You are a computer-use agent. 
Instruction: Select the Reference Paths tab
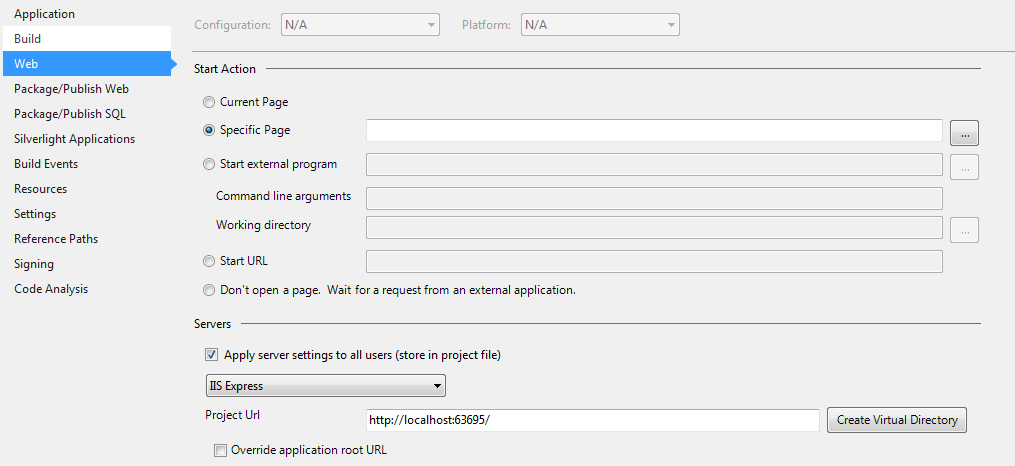[x=56, y=239]
